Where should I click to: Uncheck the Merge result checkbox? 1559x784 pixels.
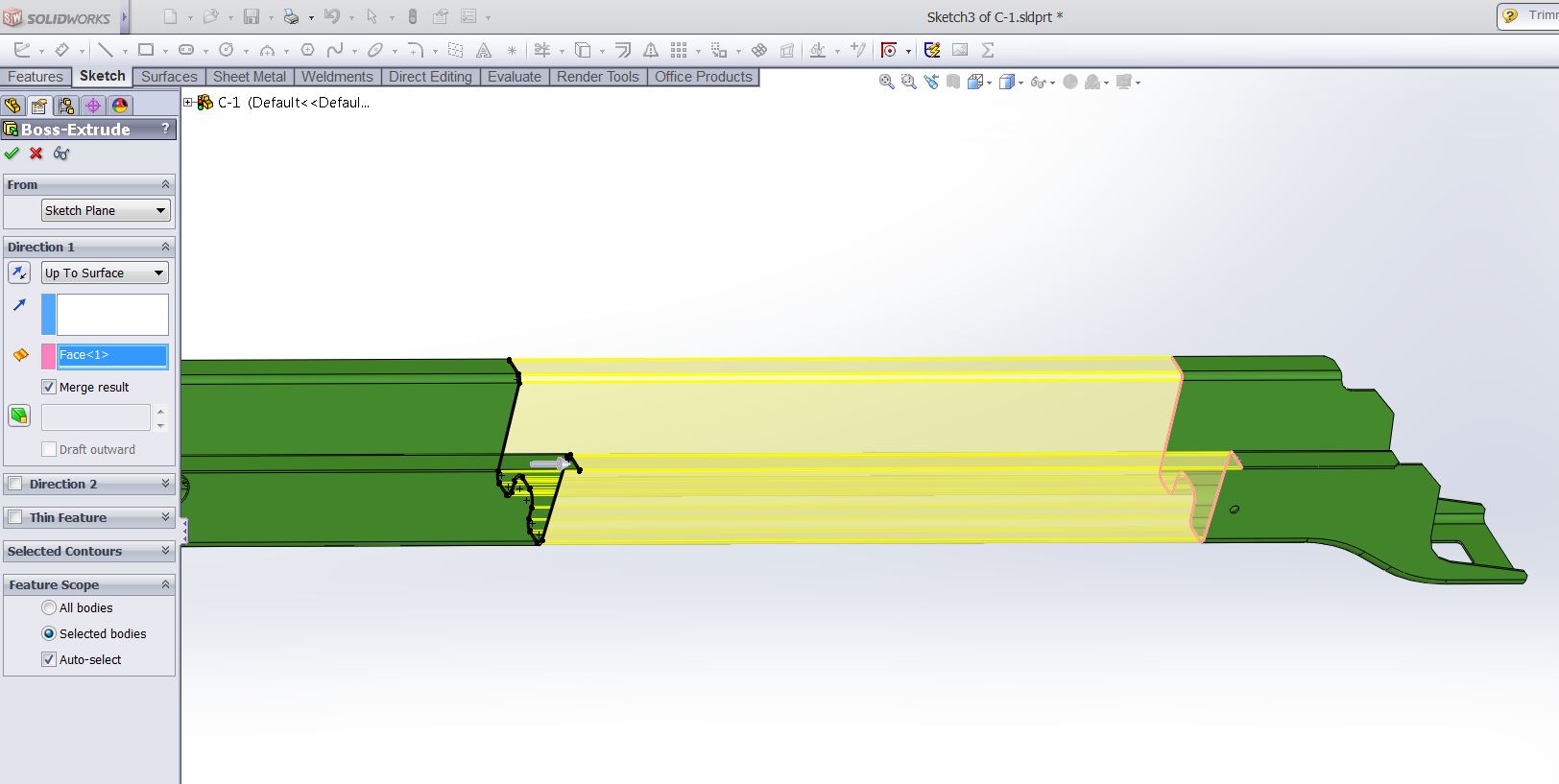tap(49, 387)
